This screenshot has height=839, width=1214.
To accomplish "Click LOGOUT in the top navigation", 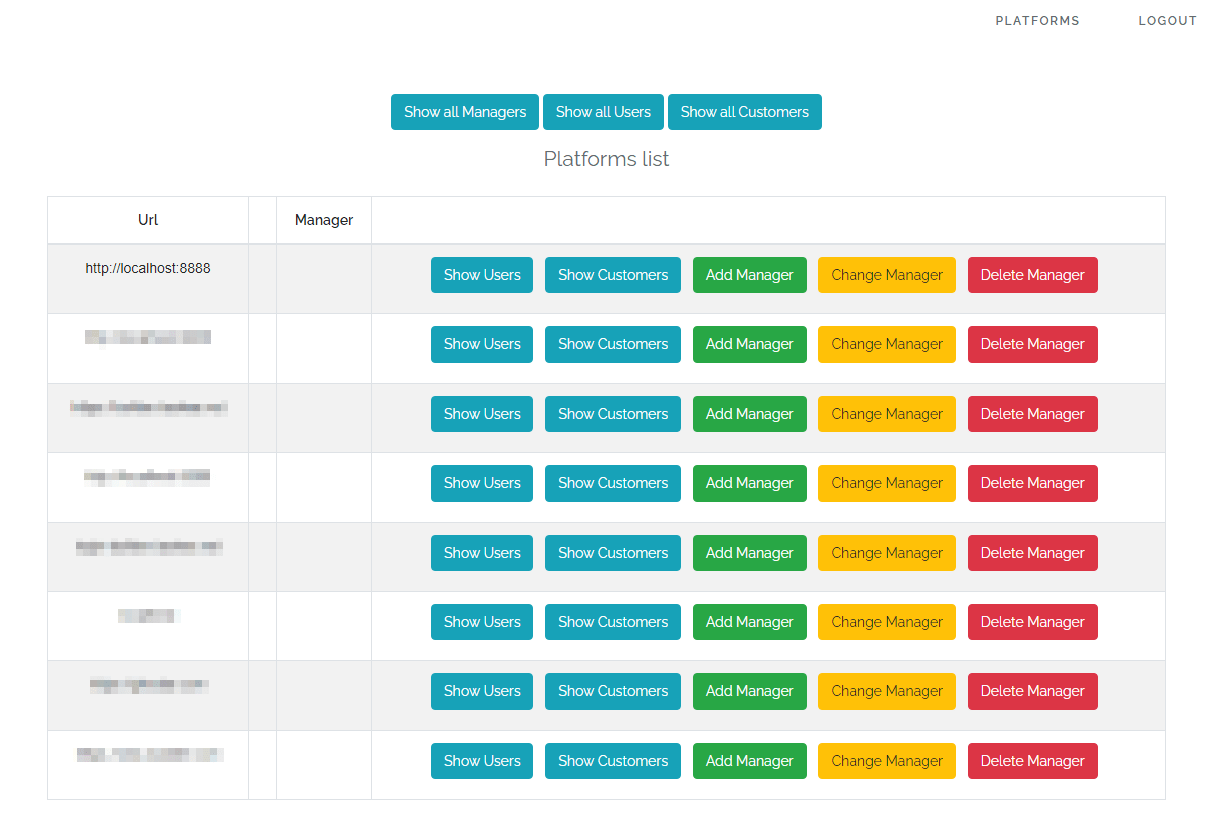I will pyautogui.click(x=1167, y=20).
